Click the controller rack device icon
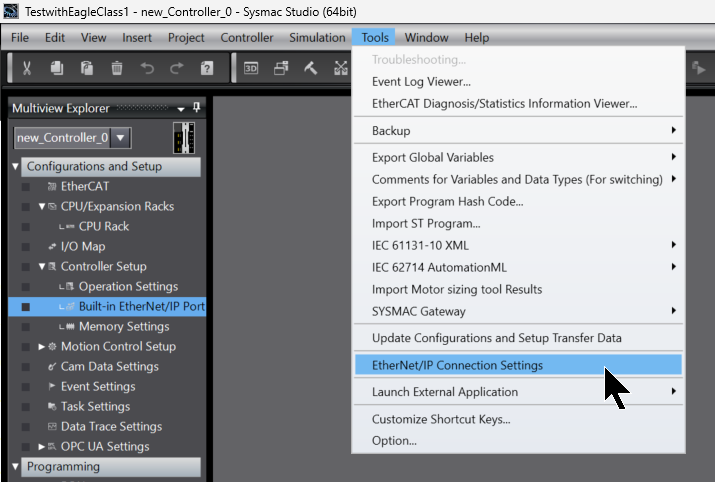The width and height of the screenshot is (715, 482). pyautogui.click(x=184, y=138)
